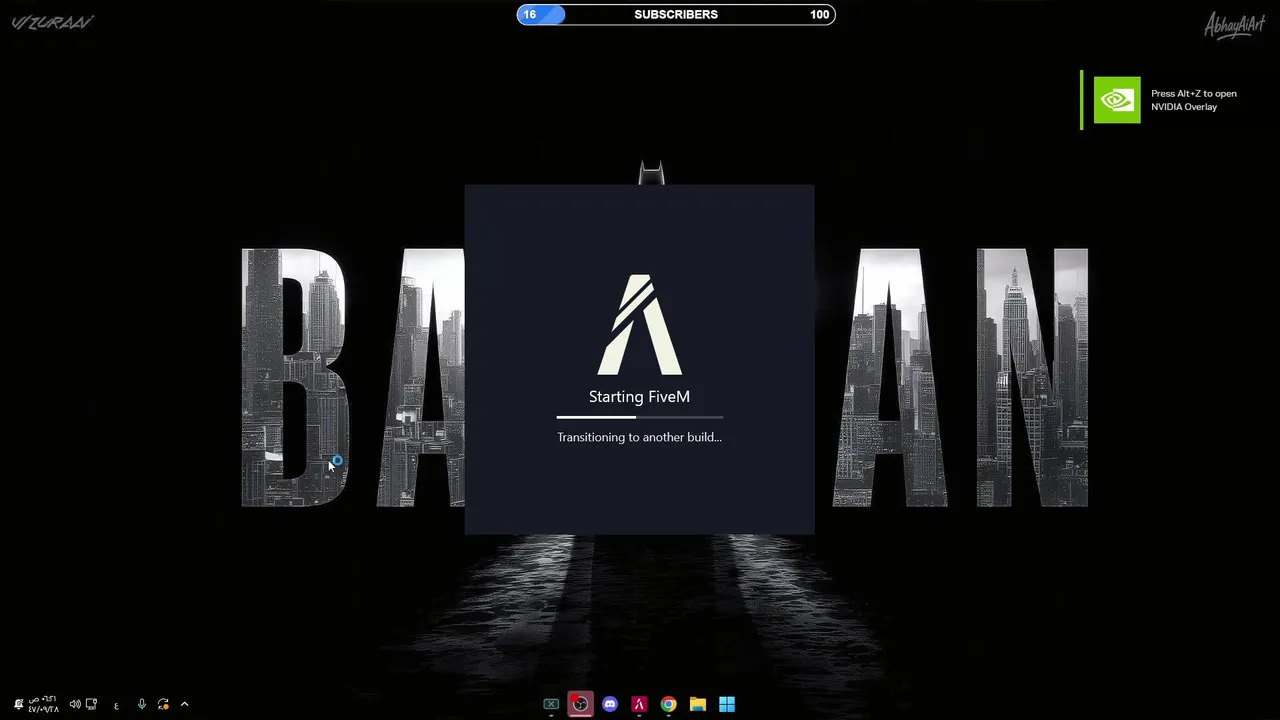Click the NVIDIA overlay notification logo
Viewport: 1280px width, 720px height.
click(1117, 100)
